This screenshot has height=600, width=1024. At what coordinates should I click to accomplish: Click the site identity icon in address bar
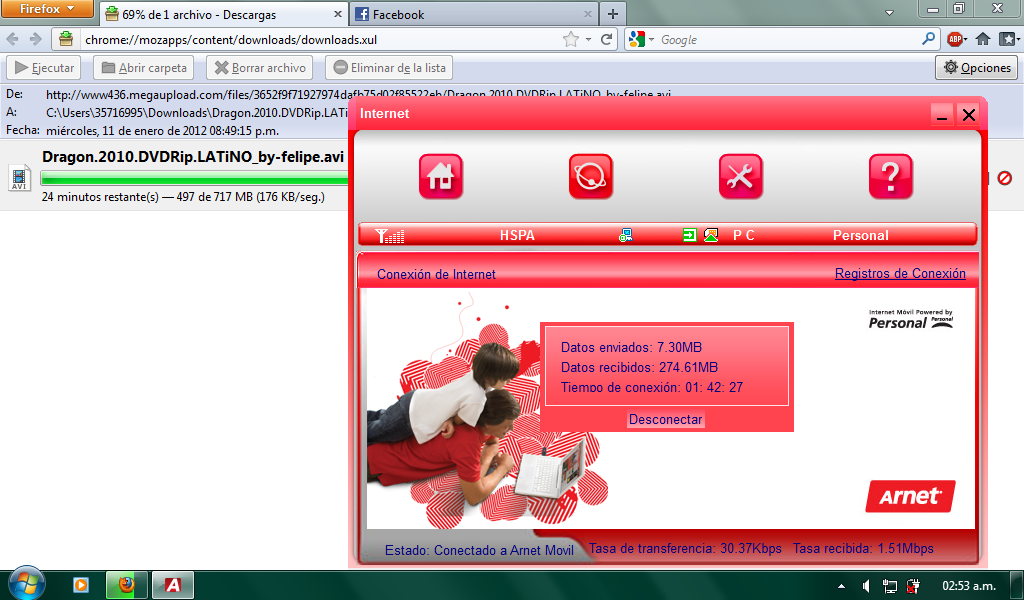(x=66, y=39)
